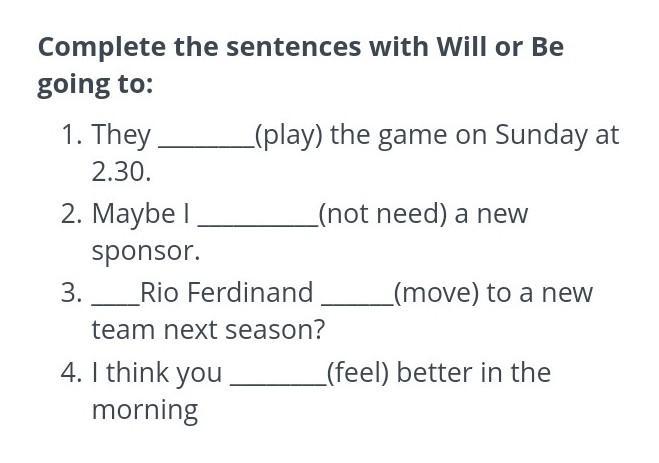Click the list number "3."
The height and width of the screenshot is (463, 659).
click(x=72, y=293)
